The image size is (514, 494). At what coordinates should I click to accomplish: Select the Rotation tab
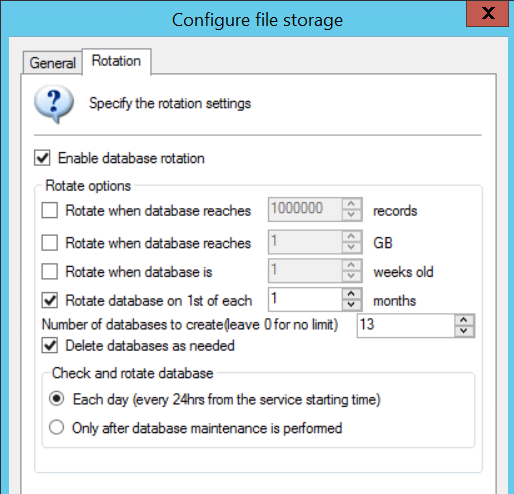click(116, 61)
